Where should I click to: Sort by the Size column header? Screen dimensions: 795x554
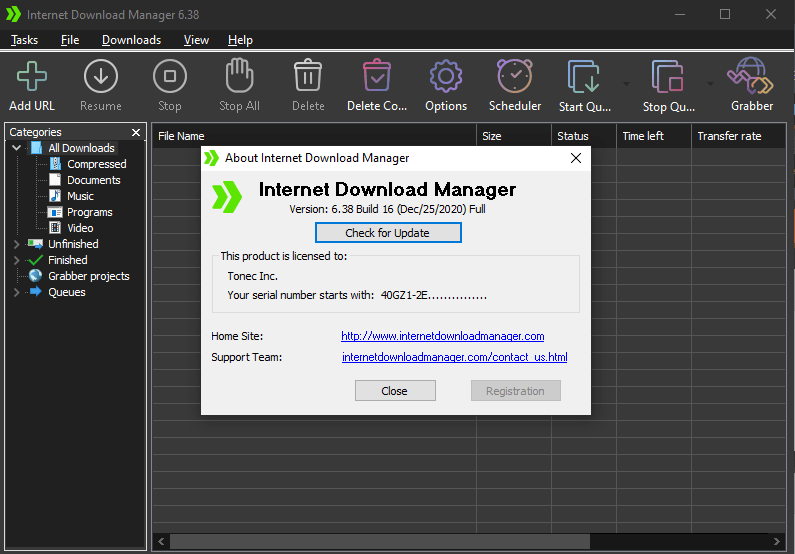(x=514, y=136)
